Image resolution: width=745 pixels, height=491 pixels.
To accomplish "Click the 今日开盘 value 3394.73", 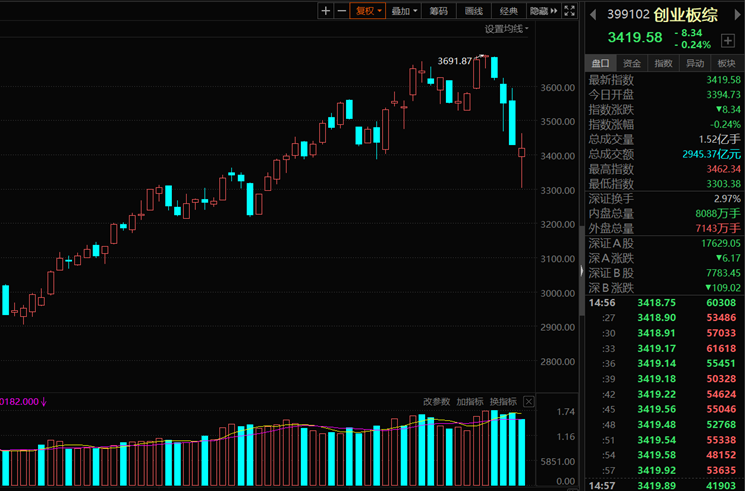I will click(723, 95).
